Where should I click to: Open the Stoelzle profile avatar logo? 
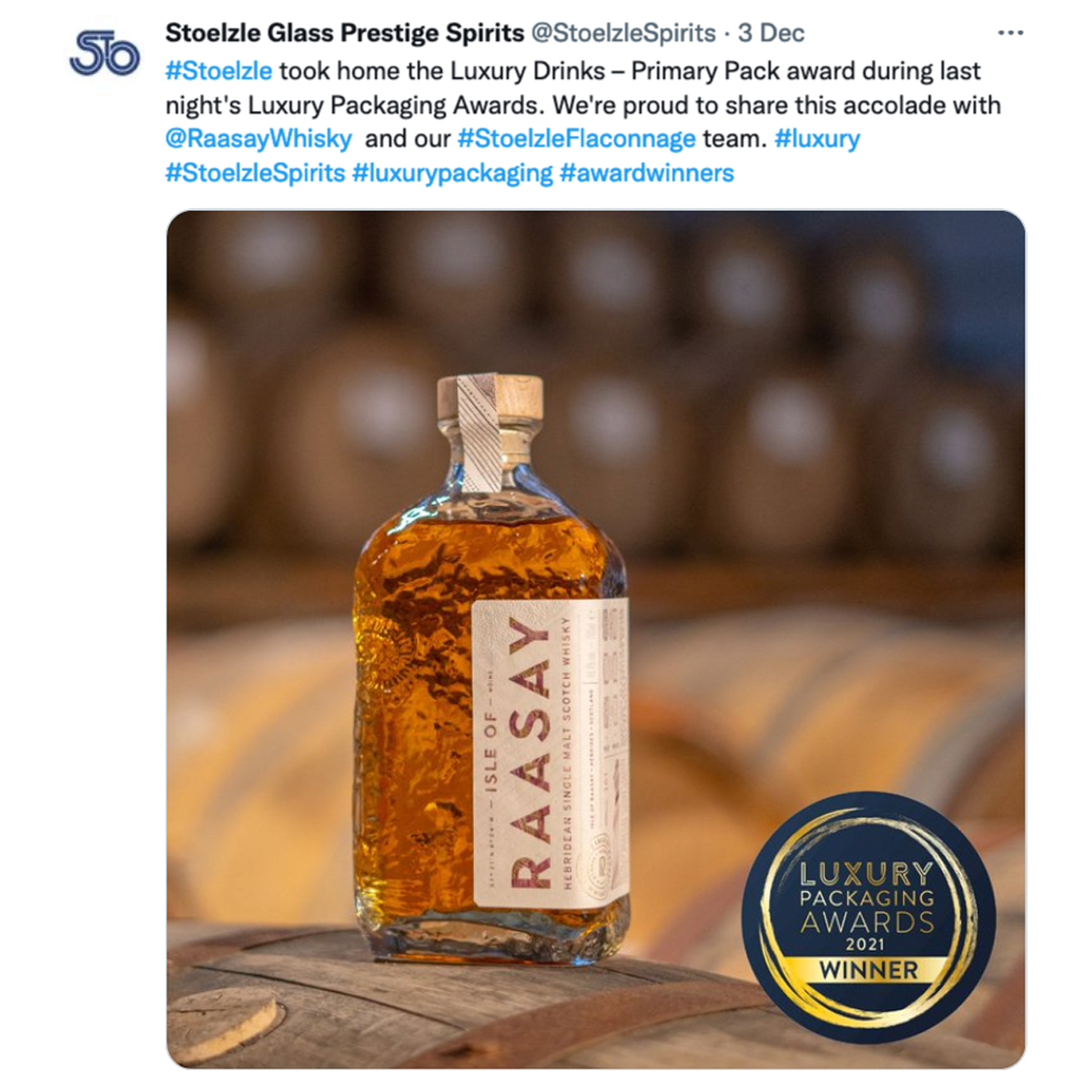pyautogui.click(x=105, y=53)
